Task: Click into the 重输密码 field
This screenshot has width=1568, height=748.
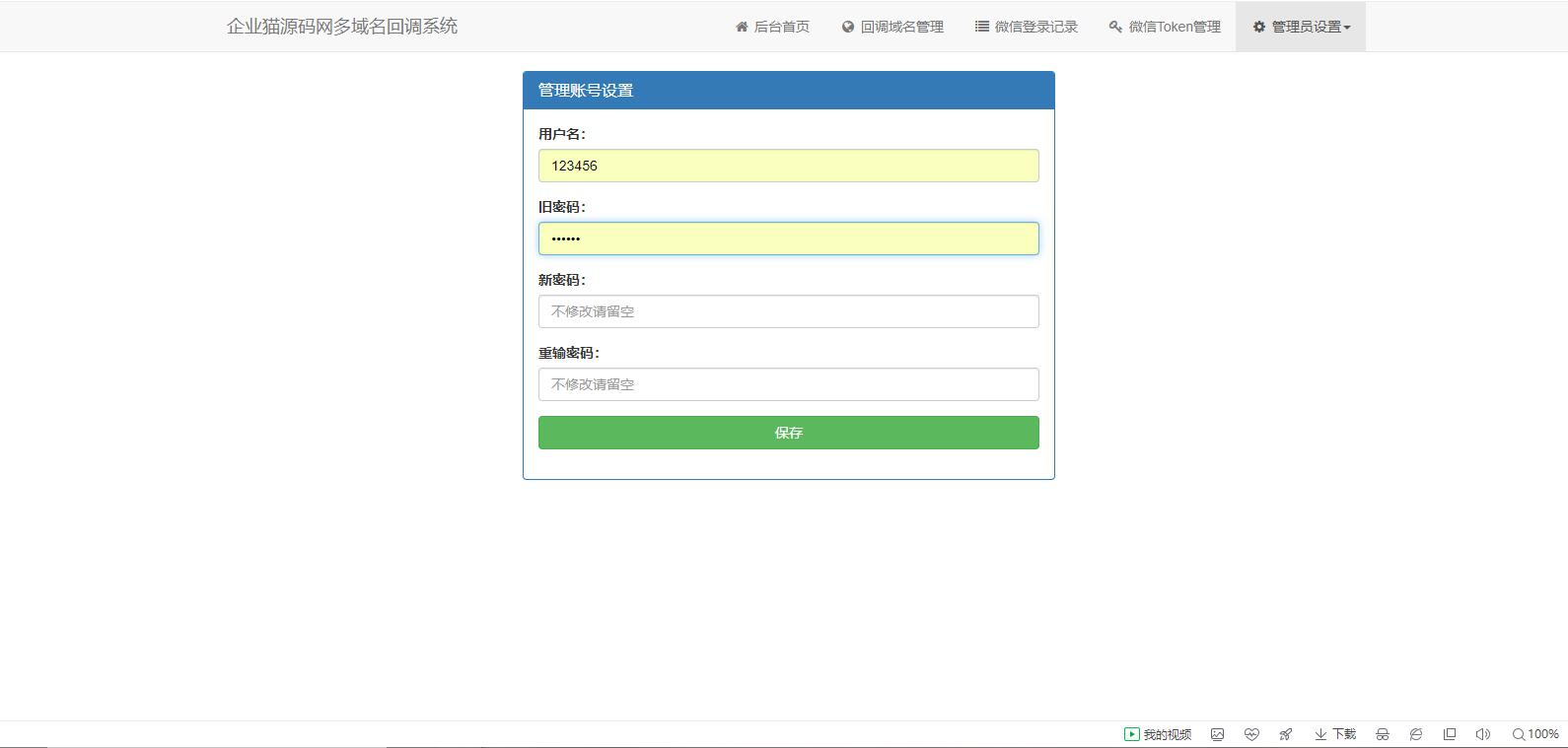Action: pos(788,384)
